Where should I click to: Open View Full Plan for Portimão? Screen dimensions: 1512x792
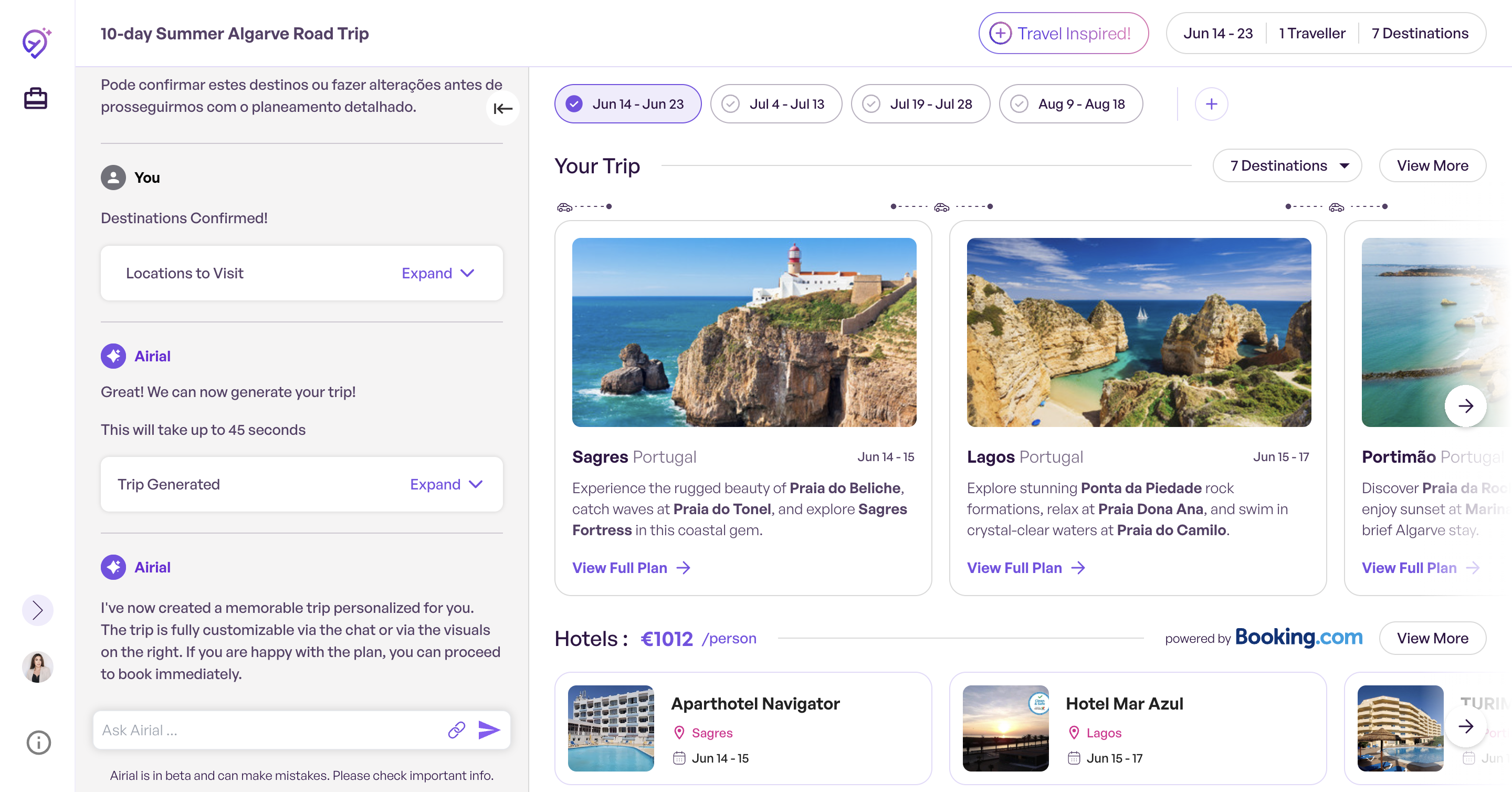(x=1421, y=568)
